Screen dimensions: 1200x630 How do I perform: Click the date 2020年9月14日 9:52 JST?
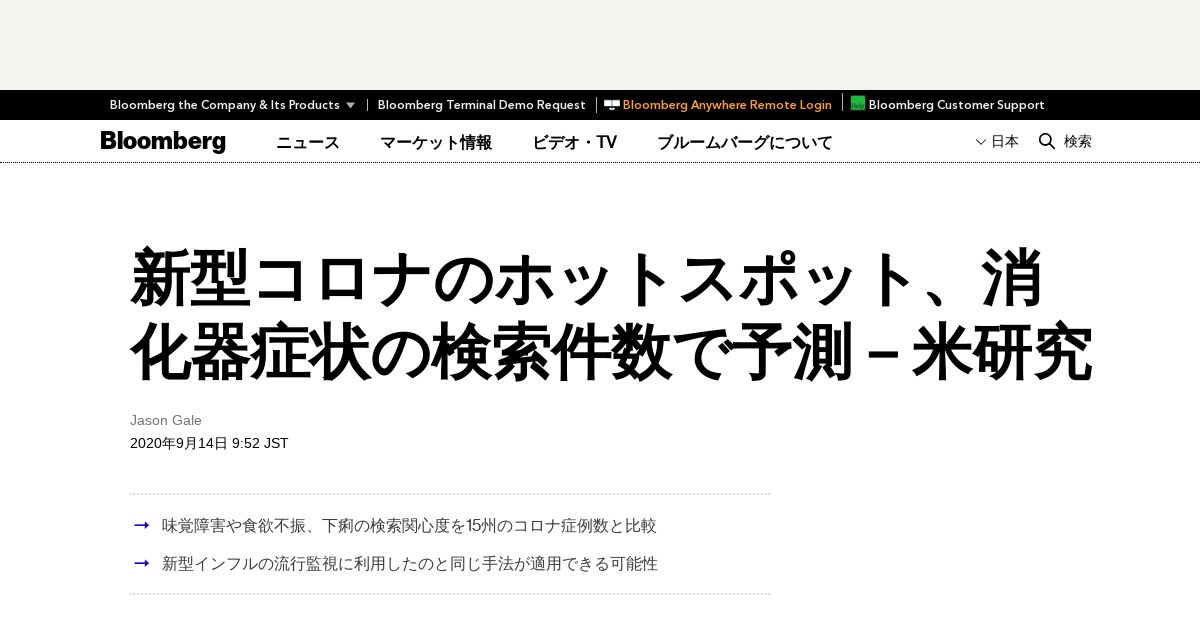[209, 443]
